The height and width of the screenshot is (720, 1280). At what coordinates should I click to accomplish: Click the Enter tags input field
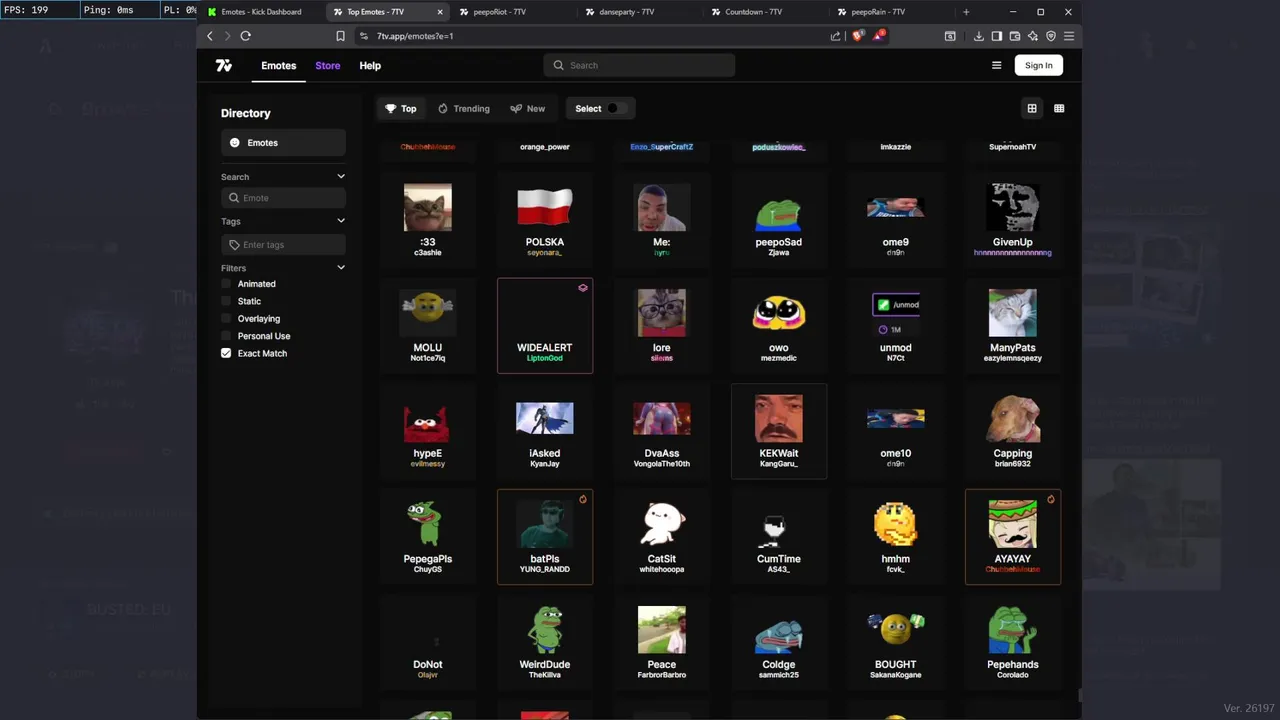point(283,245)
